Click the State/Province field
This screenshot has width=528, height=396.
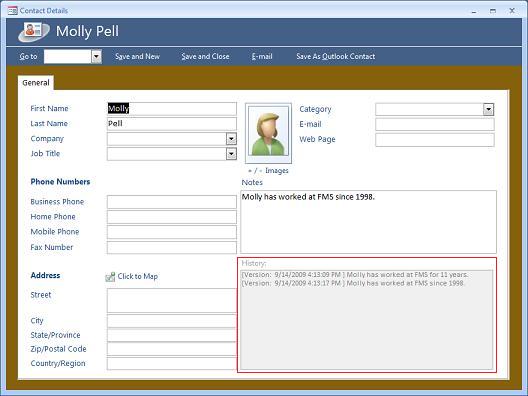pos(172,335)
